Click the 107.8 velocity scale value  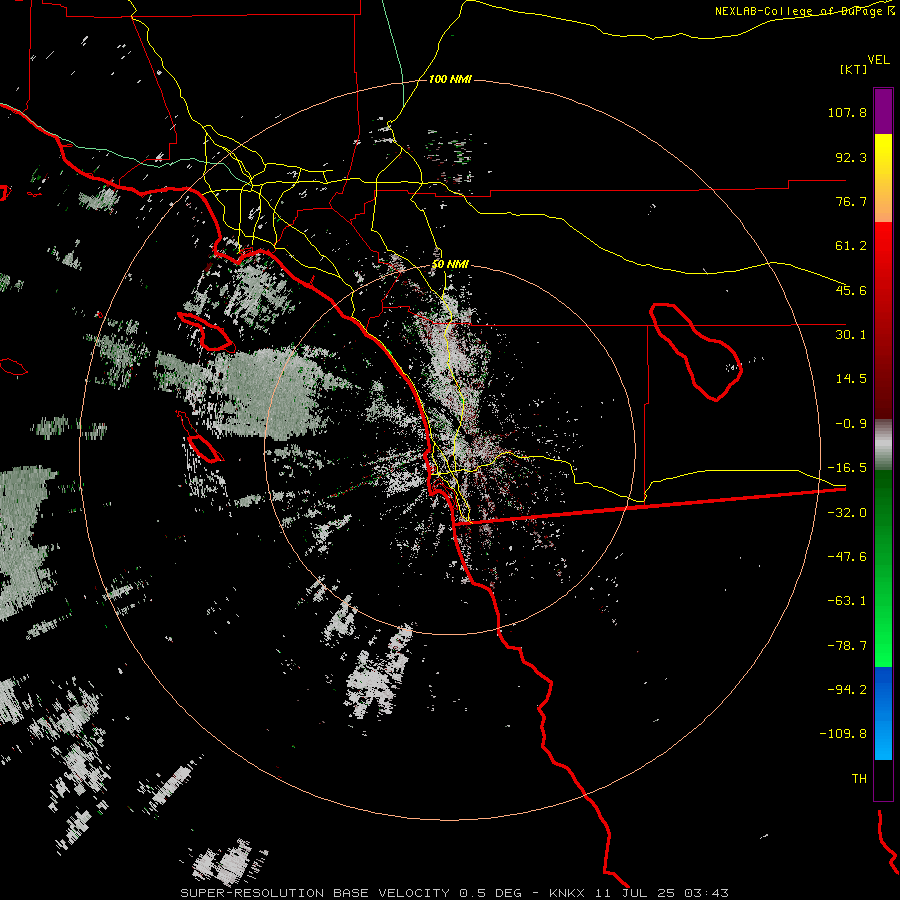click(847, 112)
